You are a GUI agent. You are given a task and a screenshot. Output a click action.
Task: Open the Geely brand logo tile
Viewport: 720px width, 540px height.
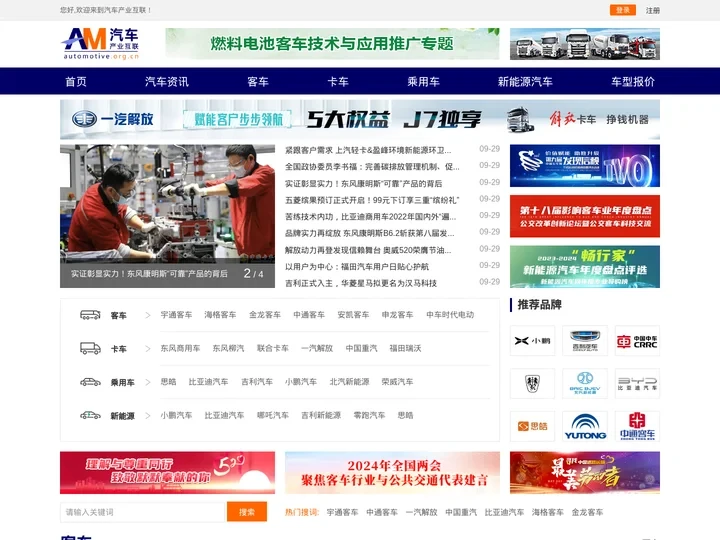pos(585,341)
